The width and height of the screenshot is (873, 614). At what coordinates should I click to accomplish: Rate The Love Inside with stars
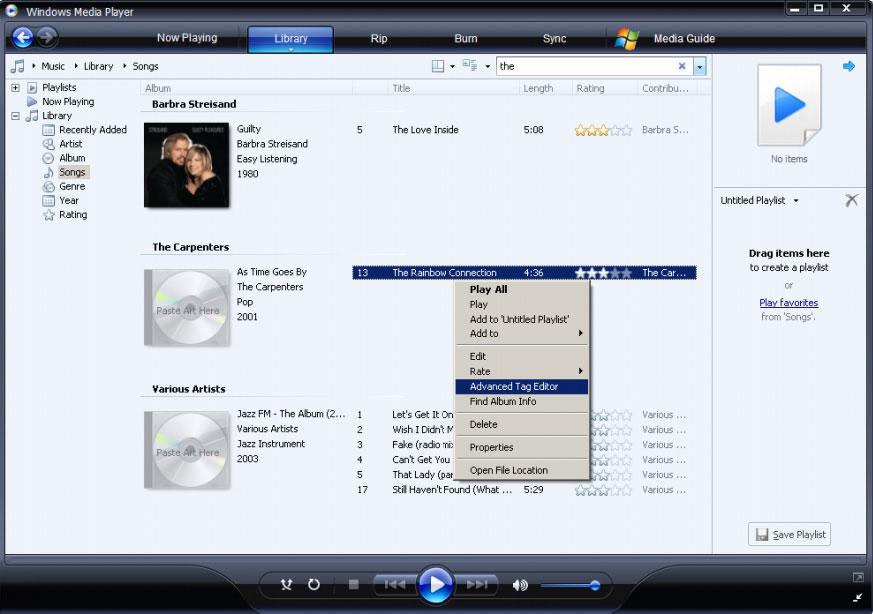pos(603,130)
